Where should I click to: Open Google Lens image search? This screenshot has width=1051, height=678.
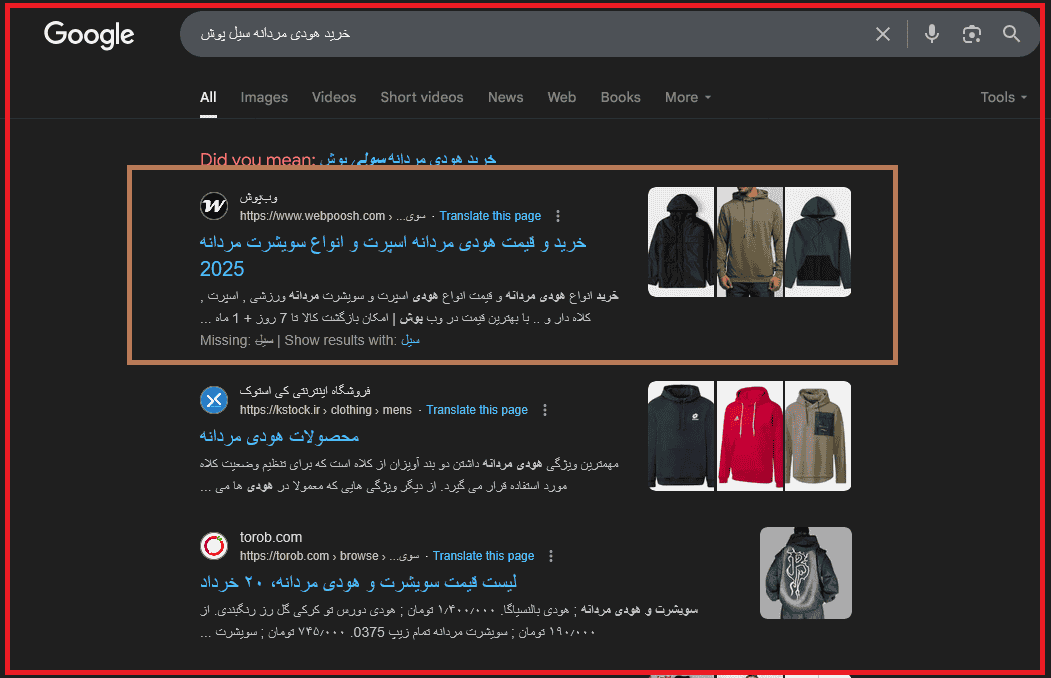tap(971, 33)
